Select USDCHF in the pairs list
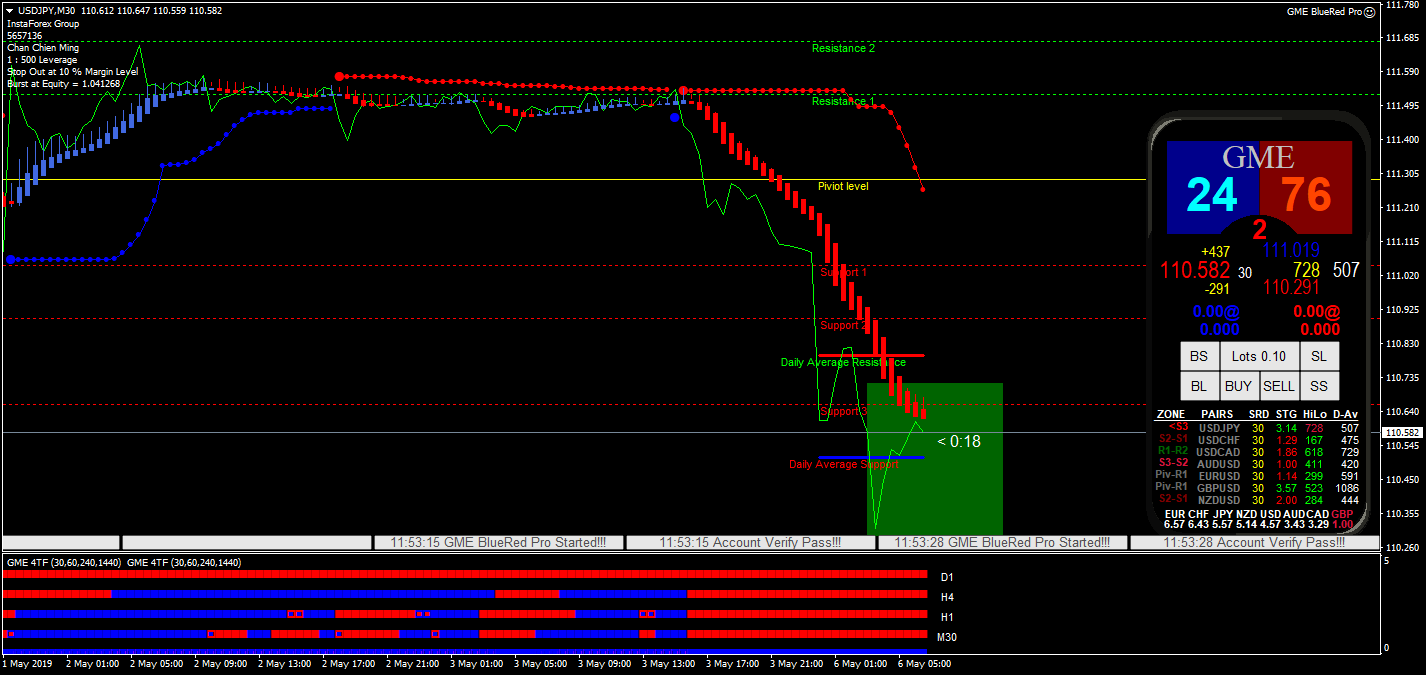Image resolution: width=1426 pixels, height=675 pixels. point(1221,440)
